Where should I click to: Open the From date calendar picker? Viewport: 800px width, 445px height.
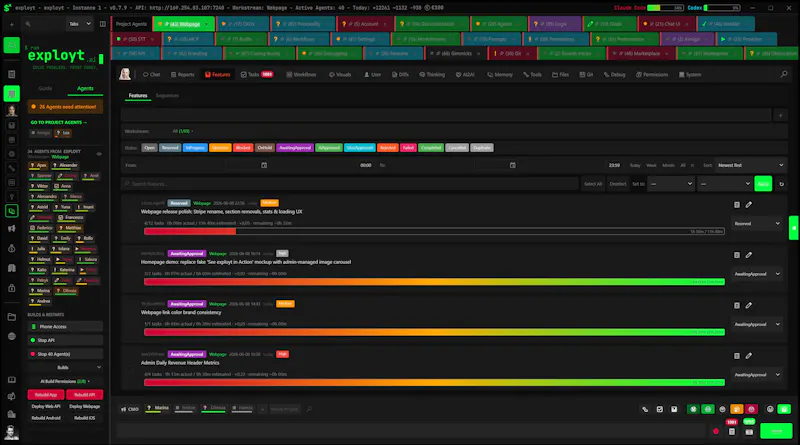coord(264,165)
